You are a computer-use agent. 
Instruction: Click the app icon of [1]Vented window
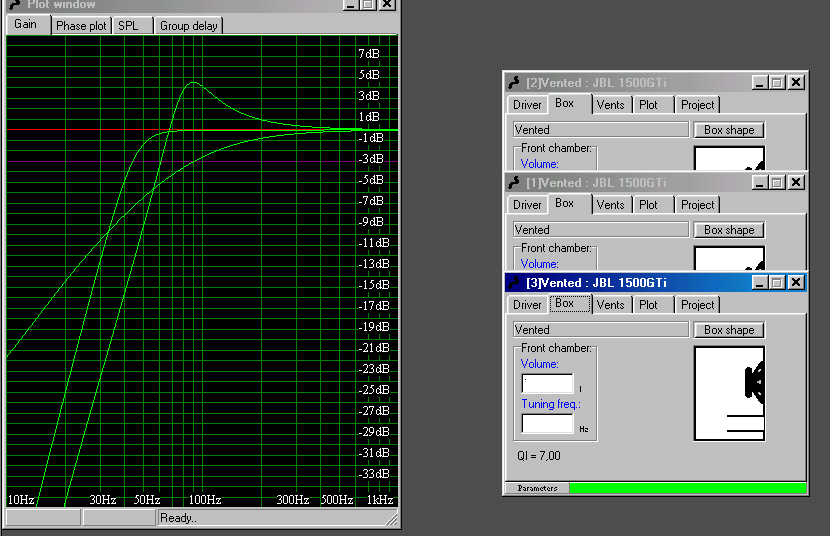click(514, 183)
